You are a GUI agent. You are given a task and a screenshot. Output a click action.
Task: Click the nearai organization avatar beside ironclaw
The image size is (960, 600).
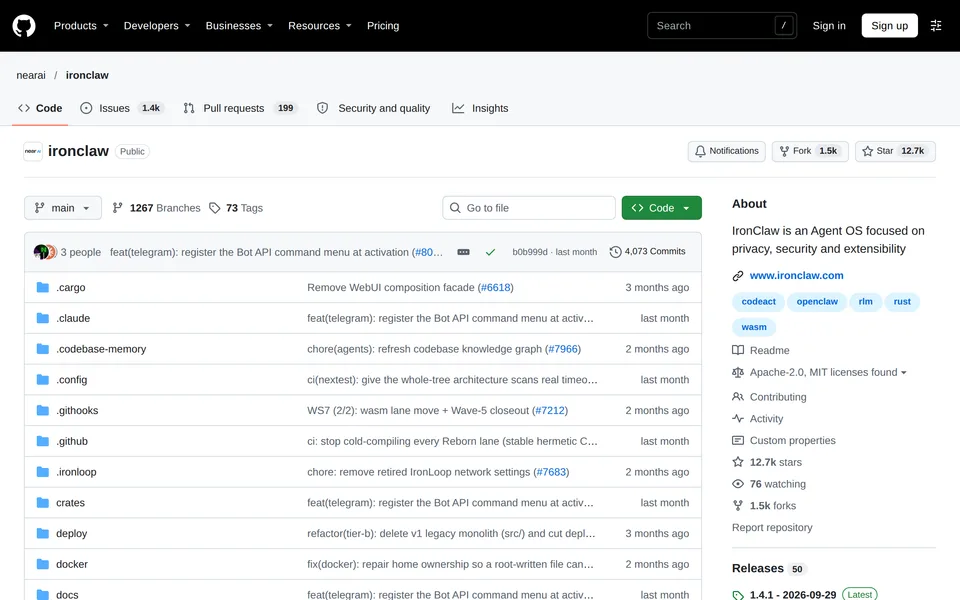coord(33,151)
